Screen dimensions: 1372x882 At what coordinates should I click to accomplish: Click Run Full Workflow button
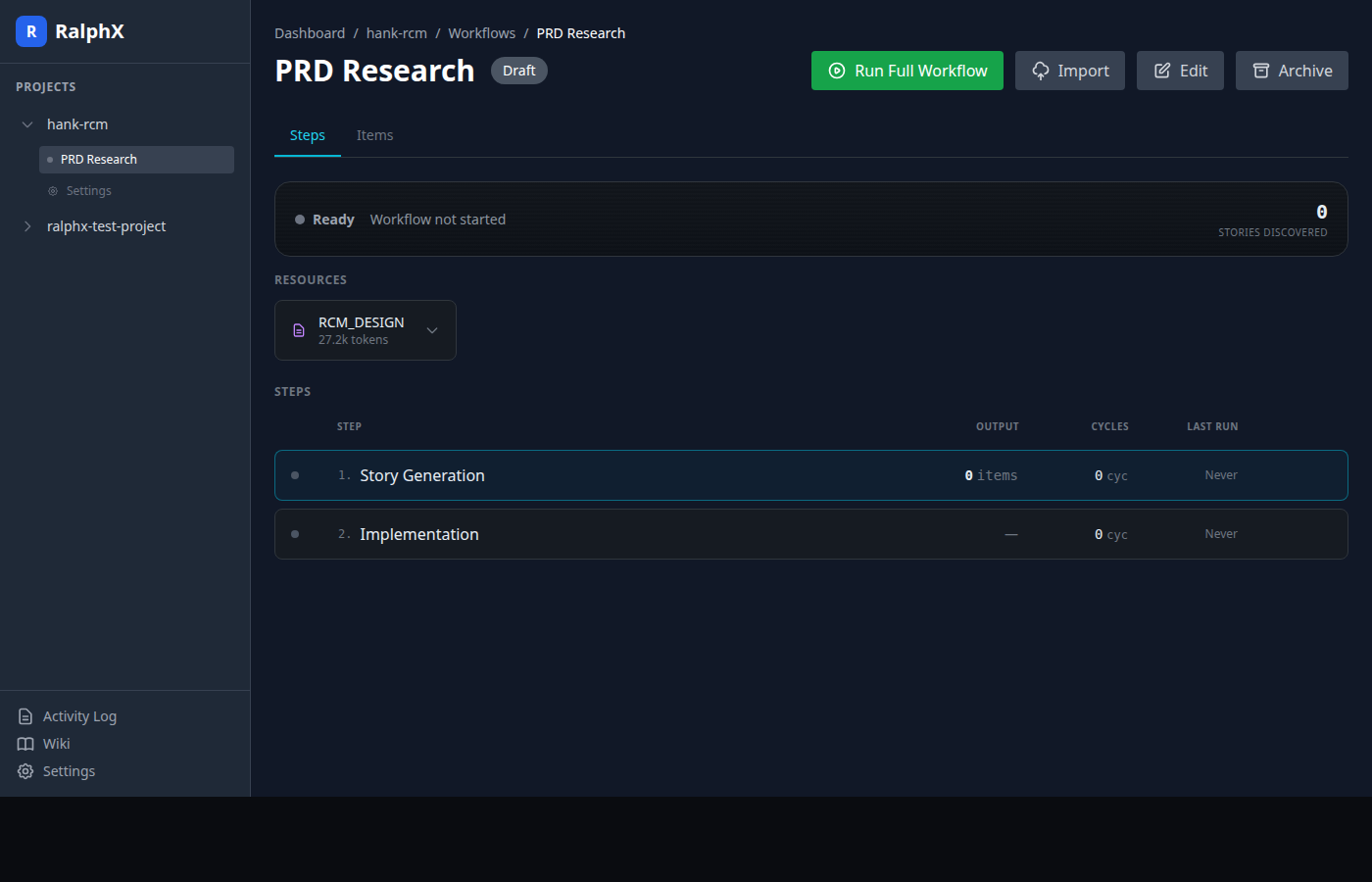(907, 71)
